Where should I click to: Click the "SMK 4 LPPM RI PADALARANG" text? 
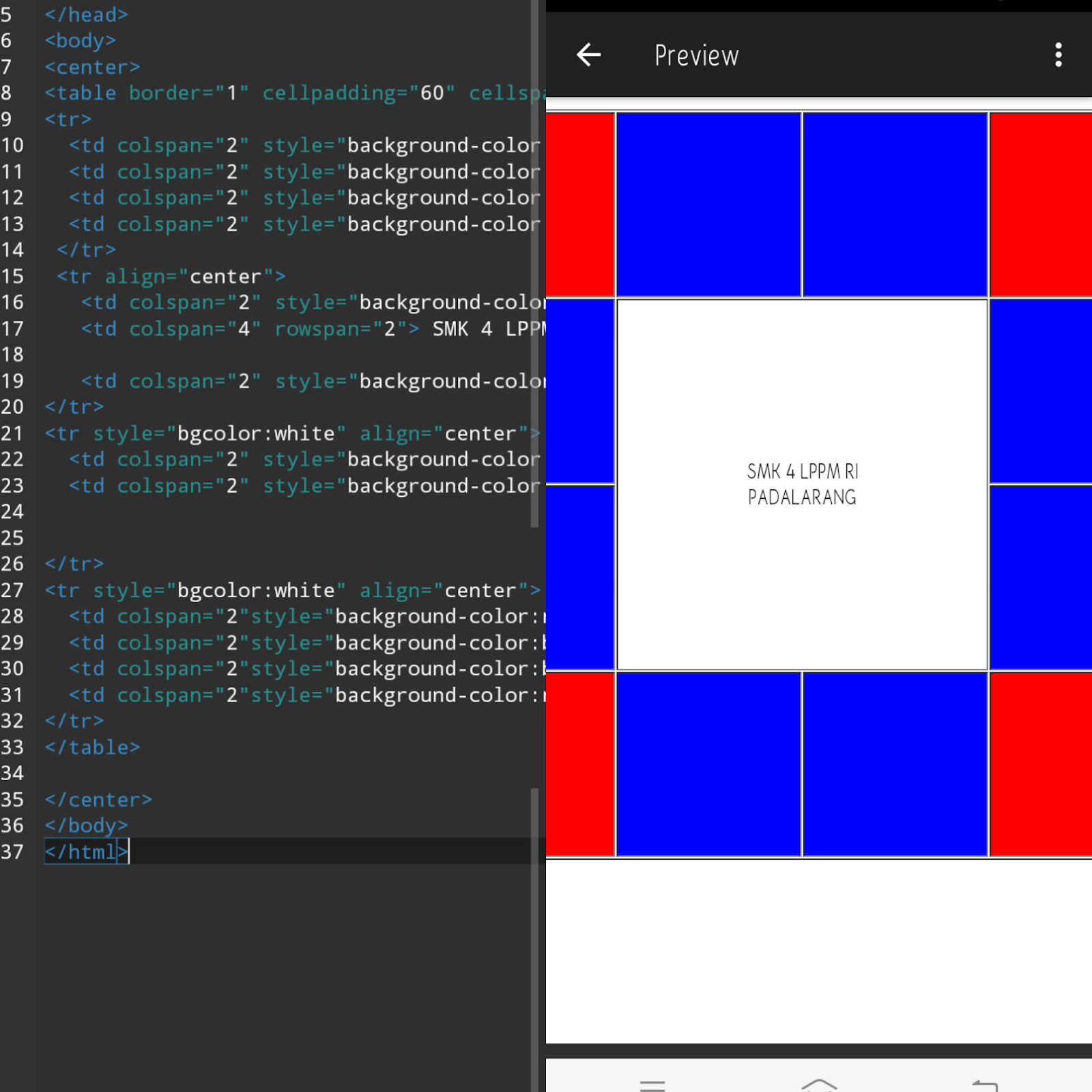(x=802, y=484)
